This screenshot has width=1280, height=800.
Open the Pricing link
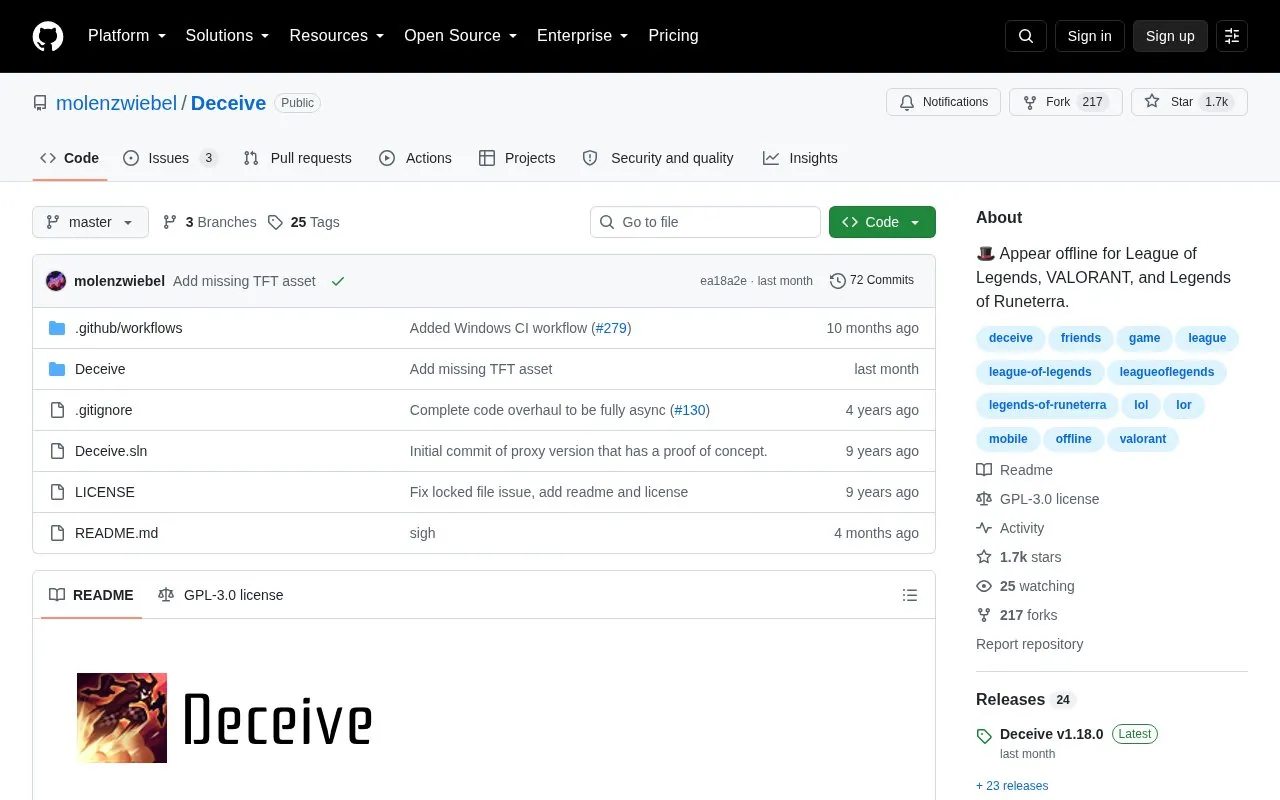click(x=673, y=36)
